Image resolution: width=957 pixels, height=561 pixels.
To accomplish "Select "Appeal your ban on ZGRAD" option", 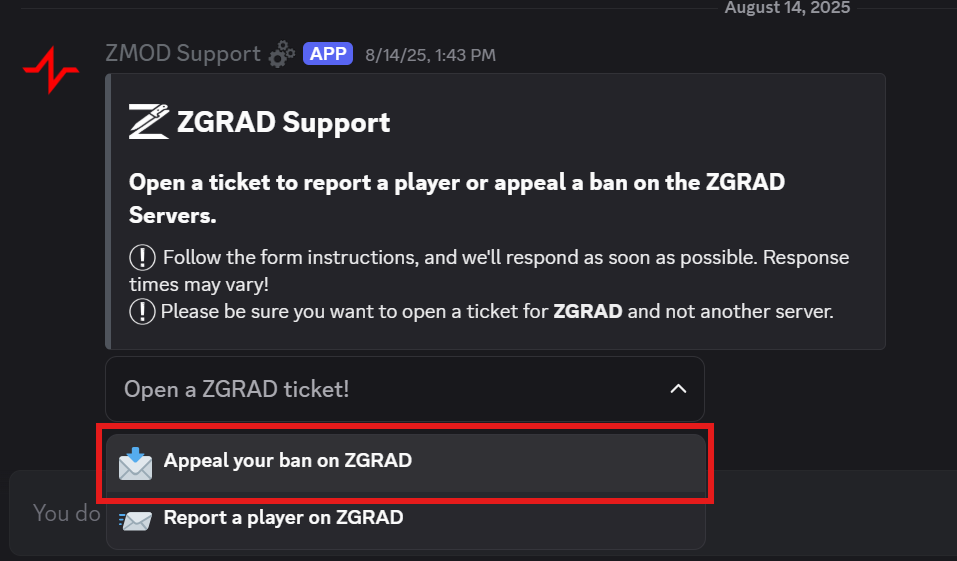I will point(288,461).
